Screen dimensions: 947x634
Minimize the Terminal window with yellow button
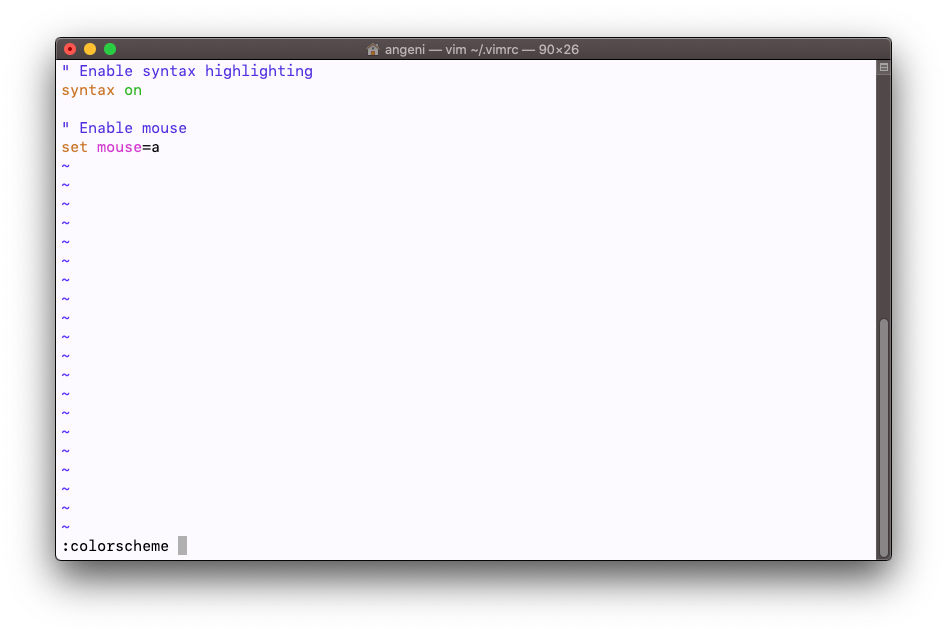tap(90, 49)
